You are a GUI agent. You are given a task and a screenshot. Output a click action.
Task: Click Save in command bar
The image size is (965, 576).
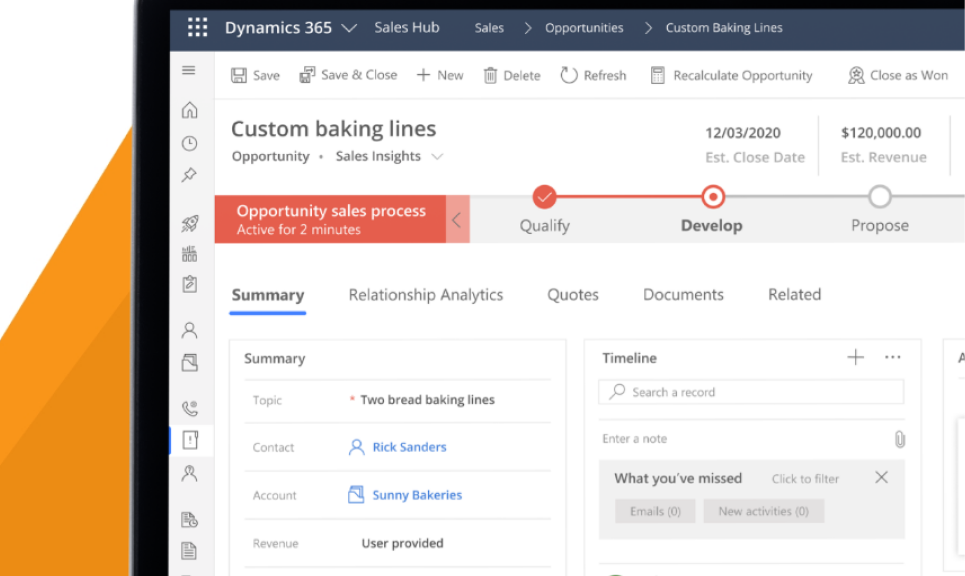[x=255, y=75]
